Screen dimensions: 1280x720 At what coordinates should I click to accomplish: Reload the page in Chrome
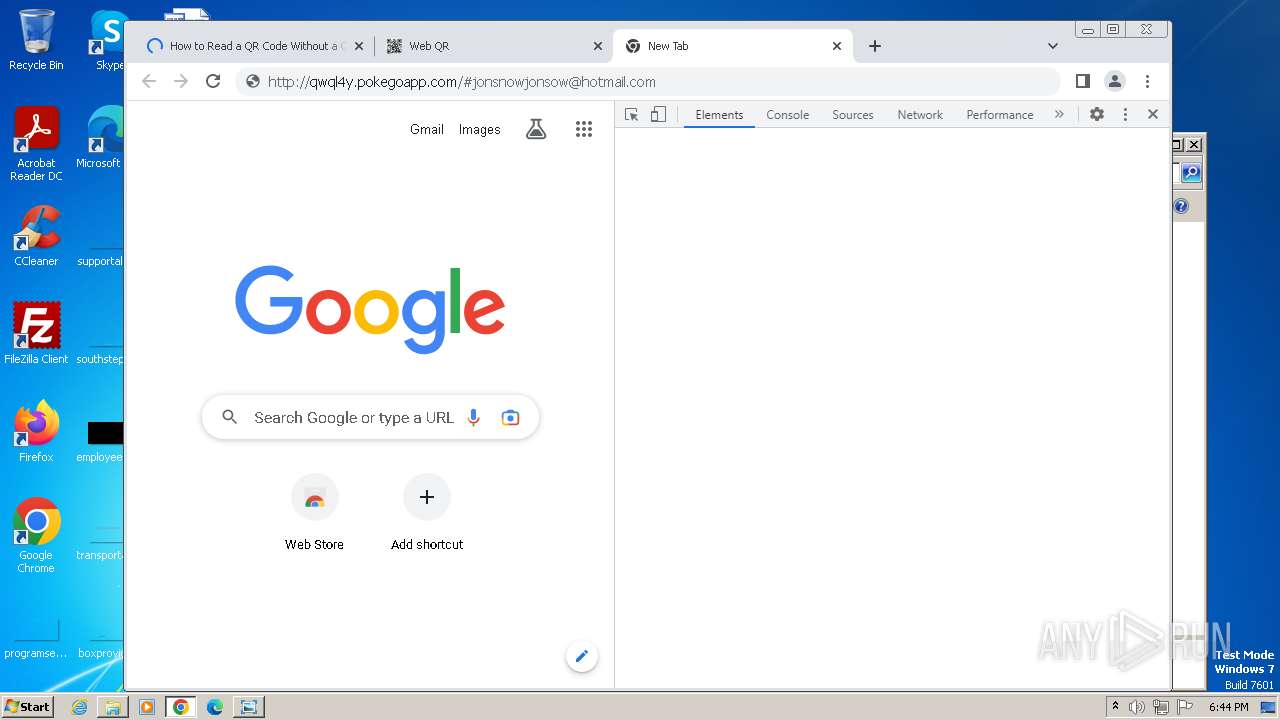[x=213, y=81]
